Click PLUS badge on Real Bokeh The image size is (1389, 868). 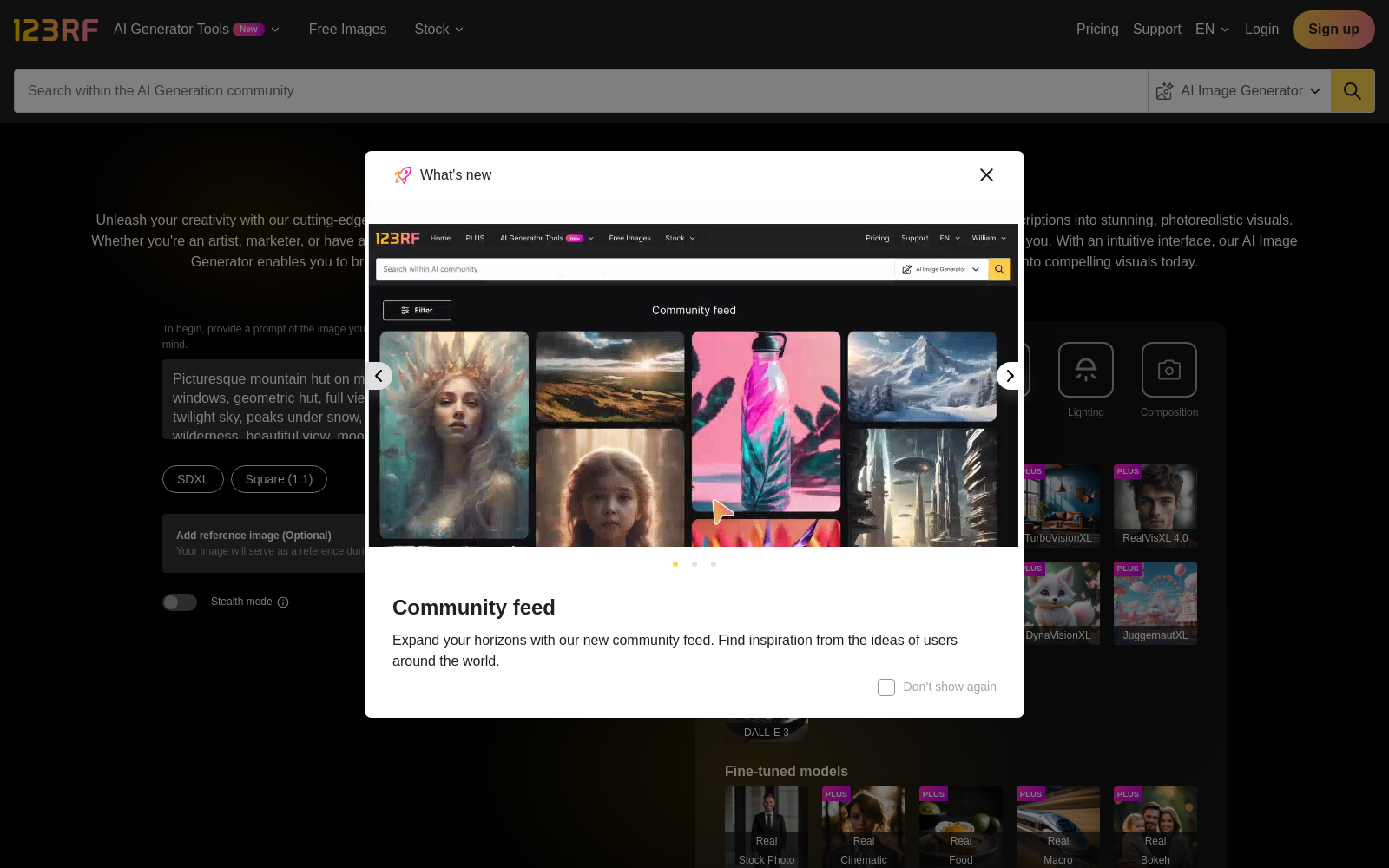point(1128,794)
